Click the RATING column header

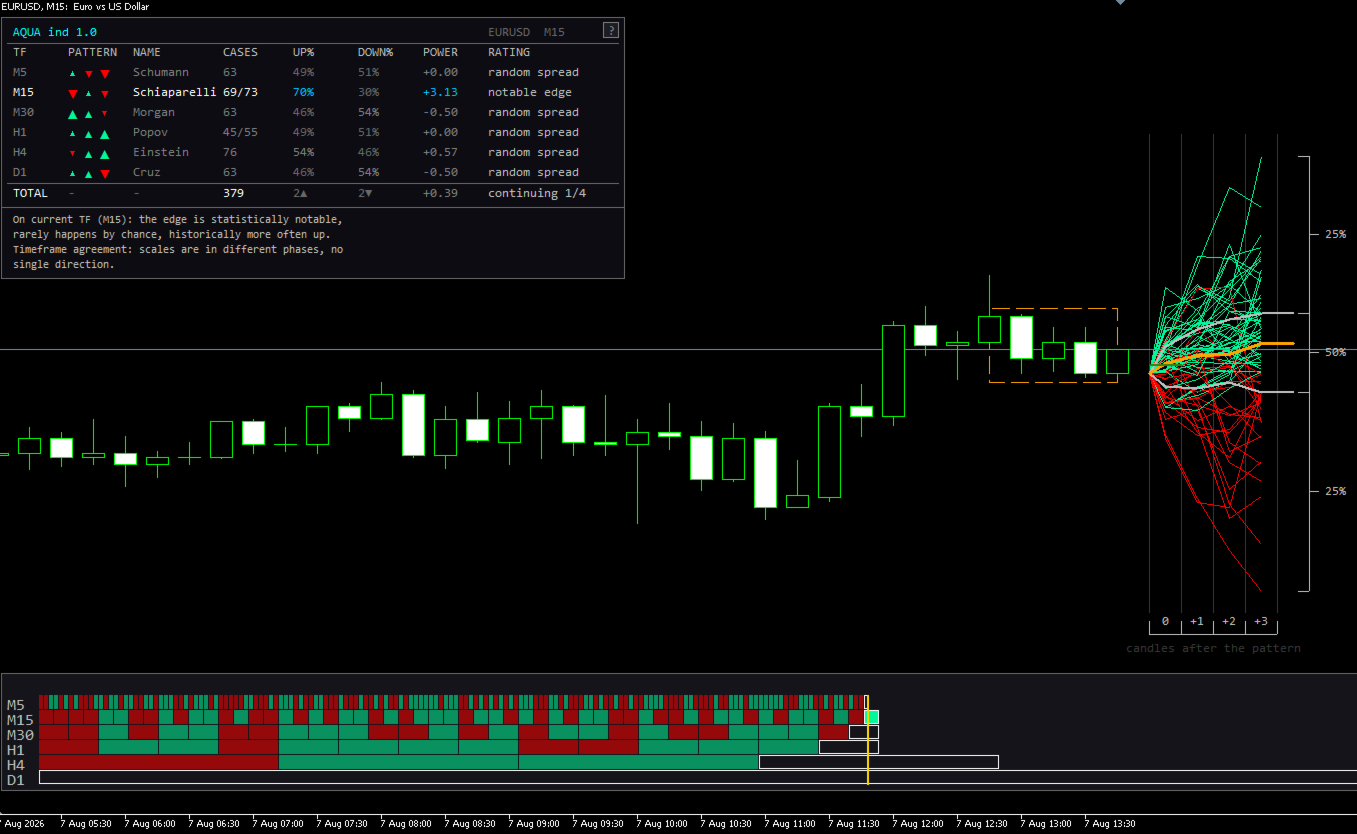click(x=509, y=52)
